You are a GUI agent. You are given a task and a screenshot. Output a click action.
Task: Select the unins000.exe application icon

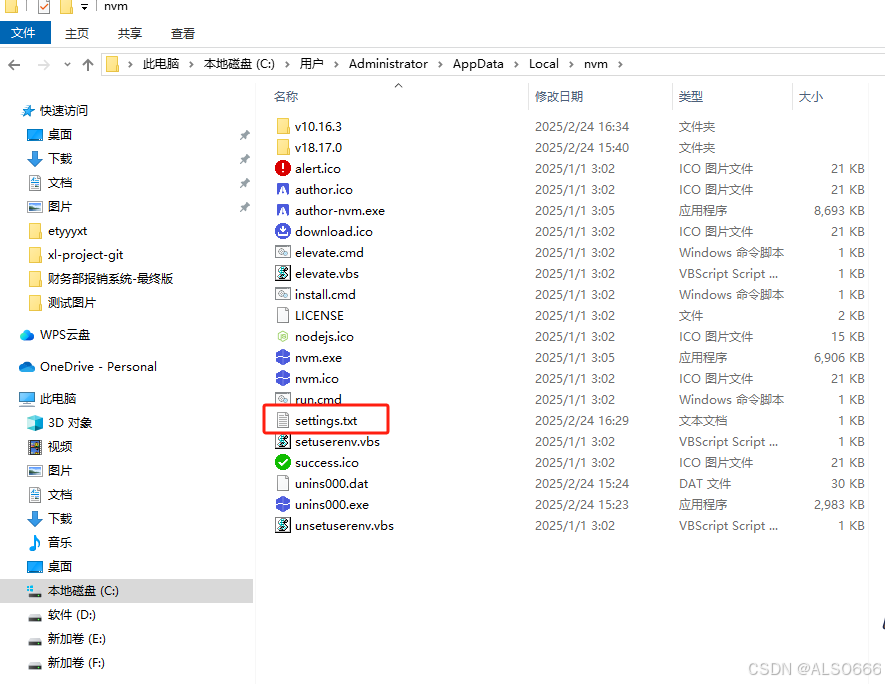point(283,504)
